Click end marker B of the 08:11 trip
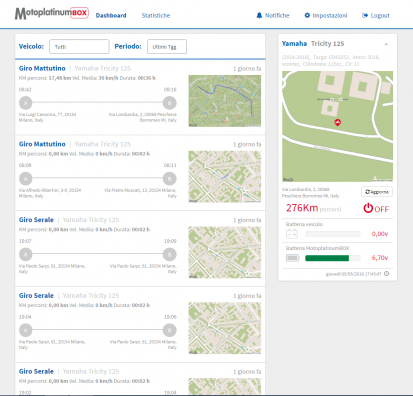Image resolution: width=413 pixels, height=396 pixels. (169, 179)
